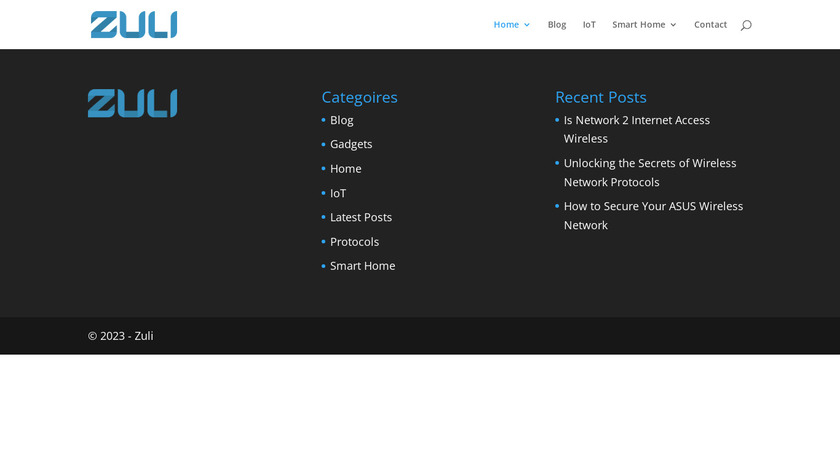Image resolution: width=840 pixels, height=472 pixels.
Task: Click the Recent Posts heading
Action: [x=600, y=97]
